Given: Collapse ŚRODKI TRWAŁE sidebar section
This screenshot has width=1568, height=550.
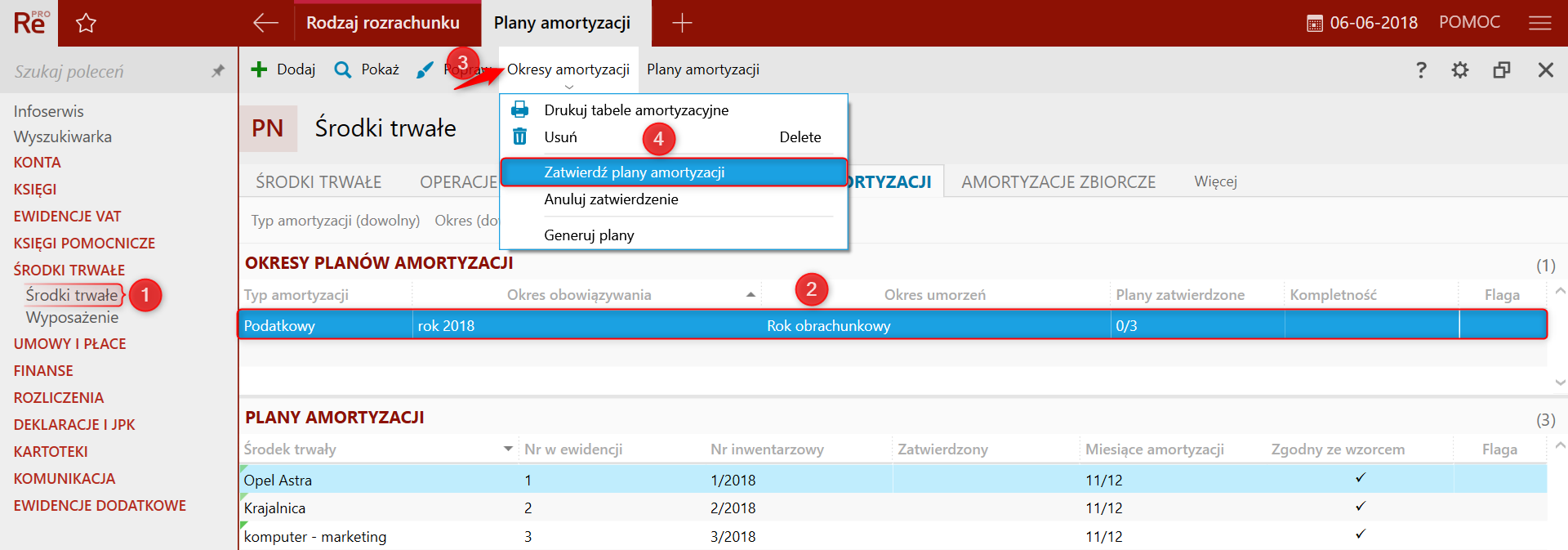Looking at the screenshot, I should (x=69, y=271).
